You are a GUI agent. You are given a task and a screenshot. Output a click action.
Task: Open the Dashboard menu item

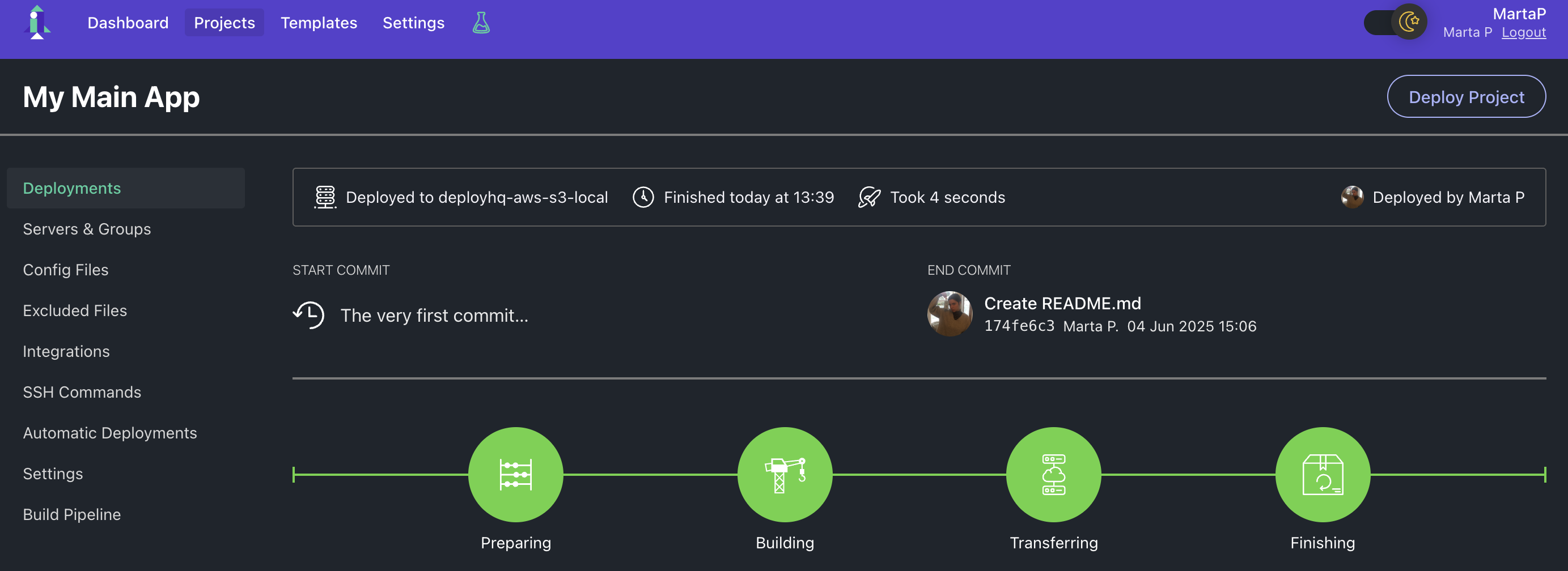[128, 23]
